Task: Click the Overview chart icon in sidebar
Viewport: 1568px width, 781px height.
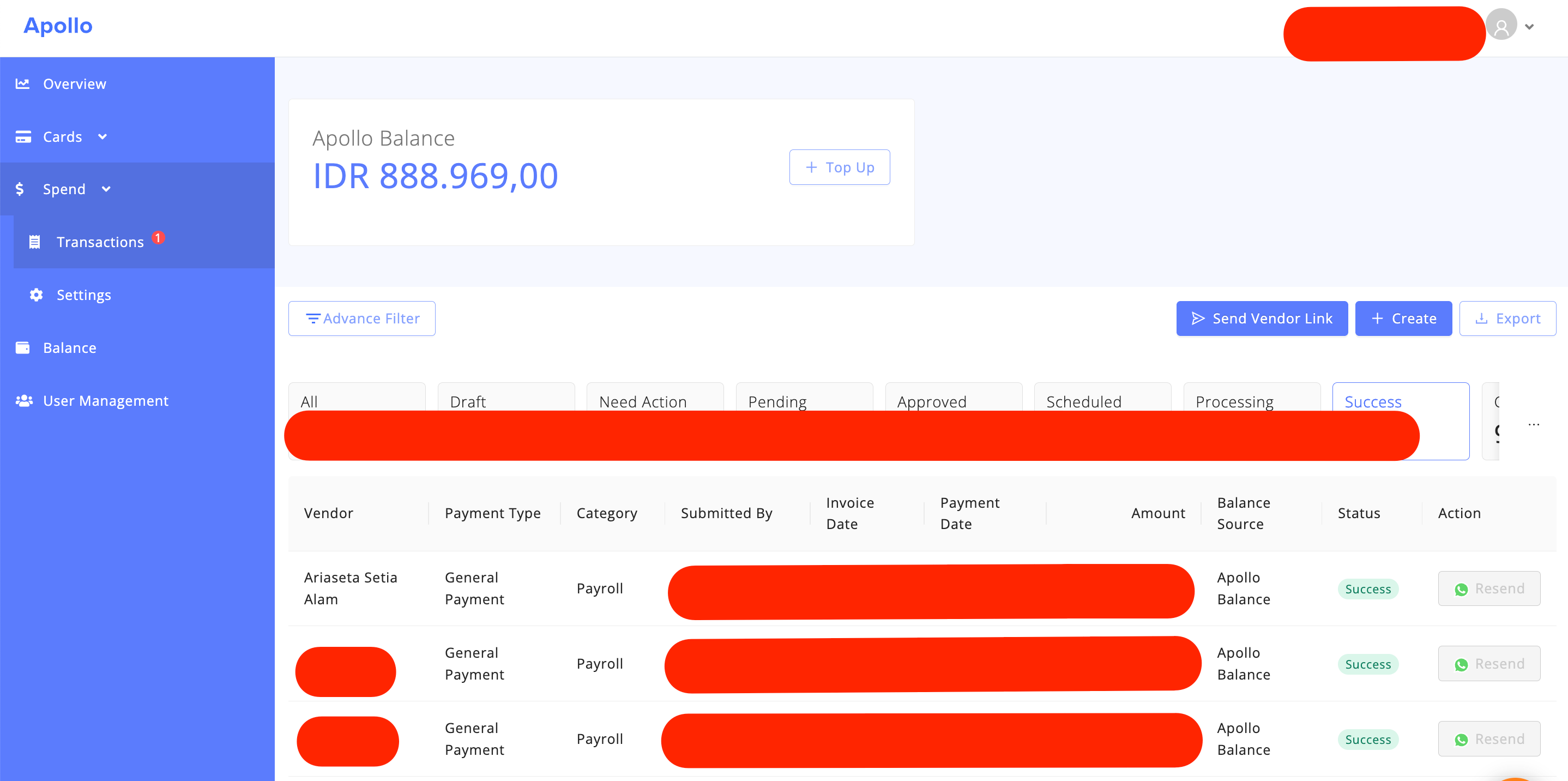Action: click(22, 83)
